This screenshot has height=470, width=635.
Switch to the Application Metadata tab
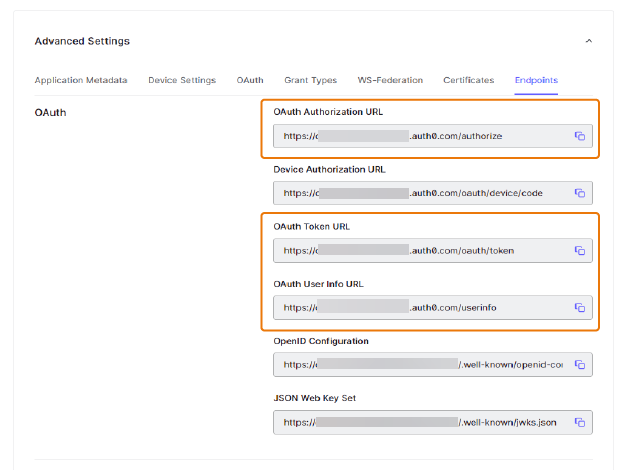81,80
